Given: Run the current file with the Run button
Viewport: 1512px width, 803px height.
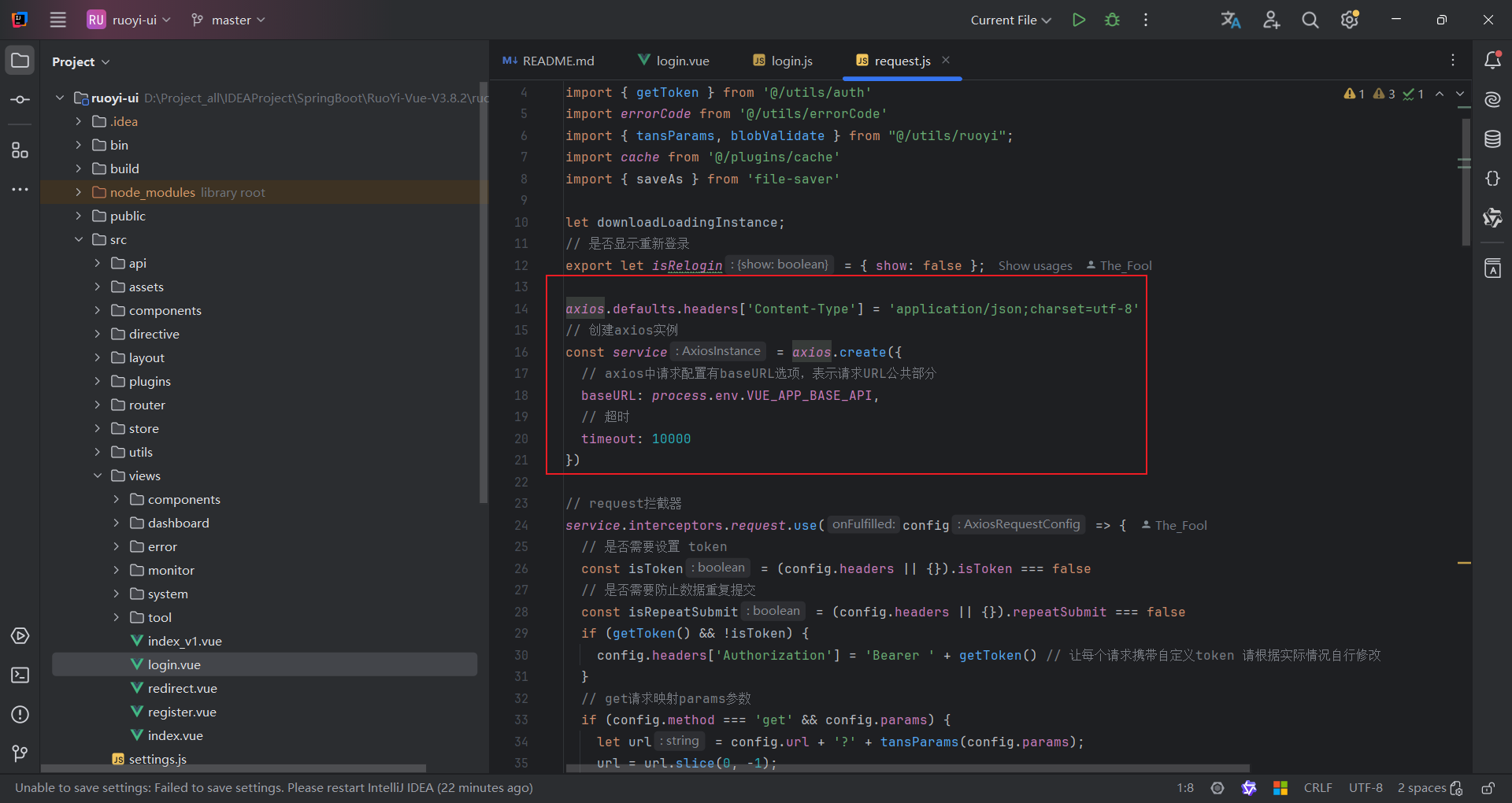Looking at the screenshot, I should pyautogui.click(x=1079, y=20).
